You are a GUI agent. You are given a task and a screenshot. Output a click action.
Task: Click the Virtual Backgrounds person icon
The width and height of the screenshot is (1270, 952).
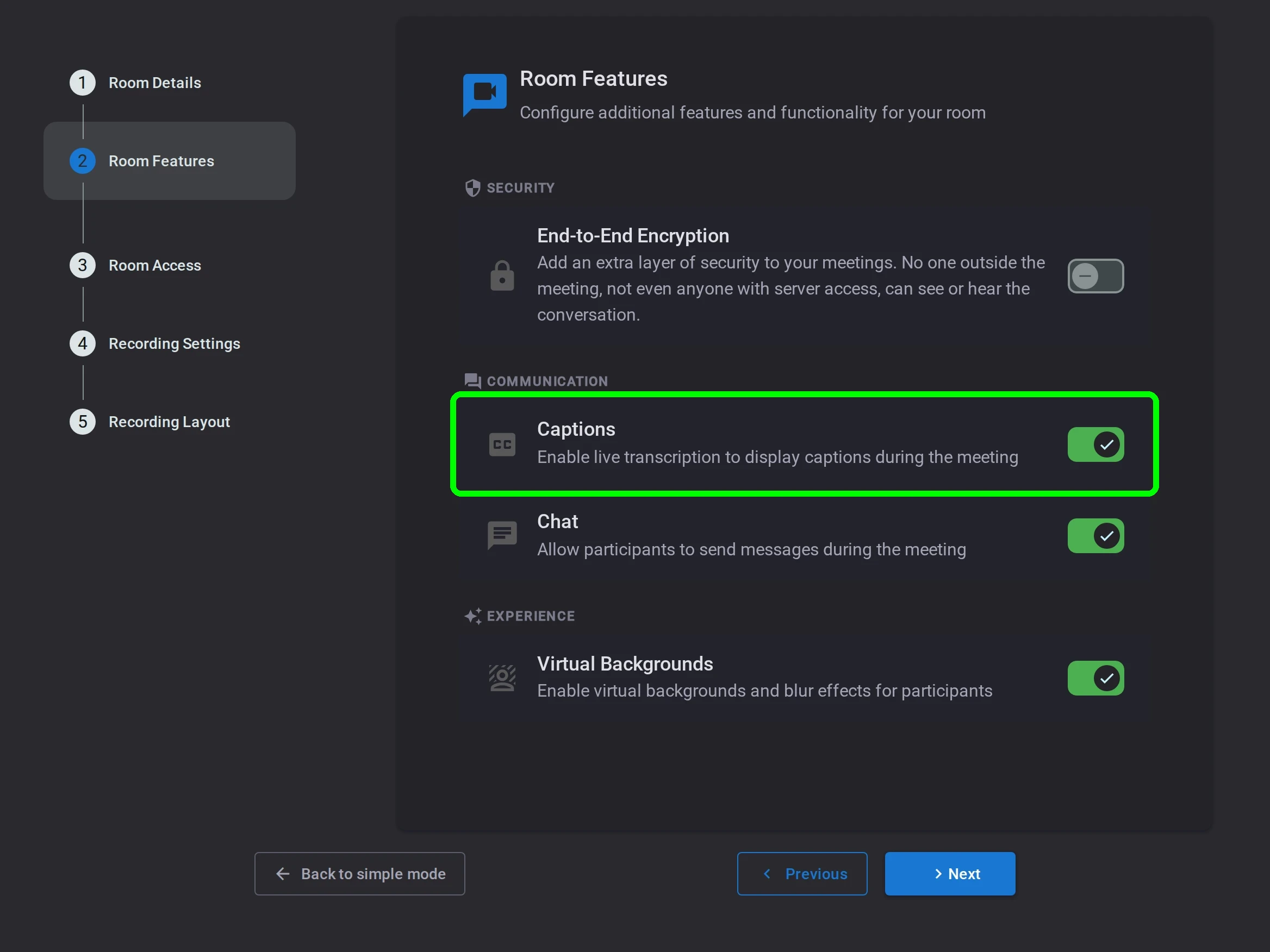tap(502, 678)
